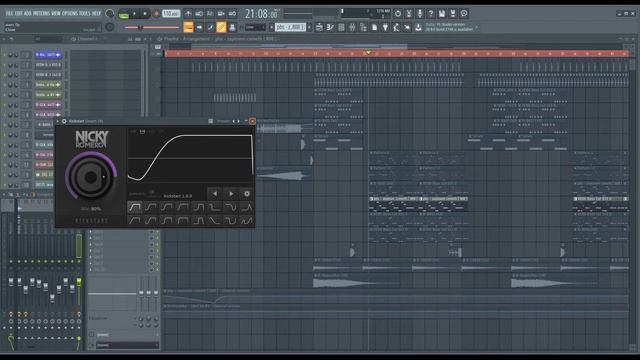Toggle the loop recording icon
640x360 pixels.
232,13
